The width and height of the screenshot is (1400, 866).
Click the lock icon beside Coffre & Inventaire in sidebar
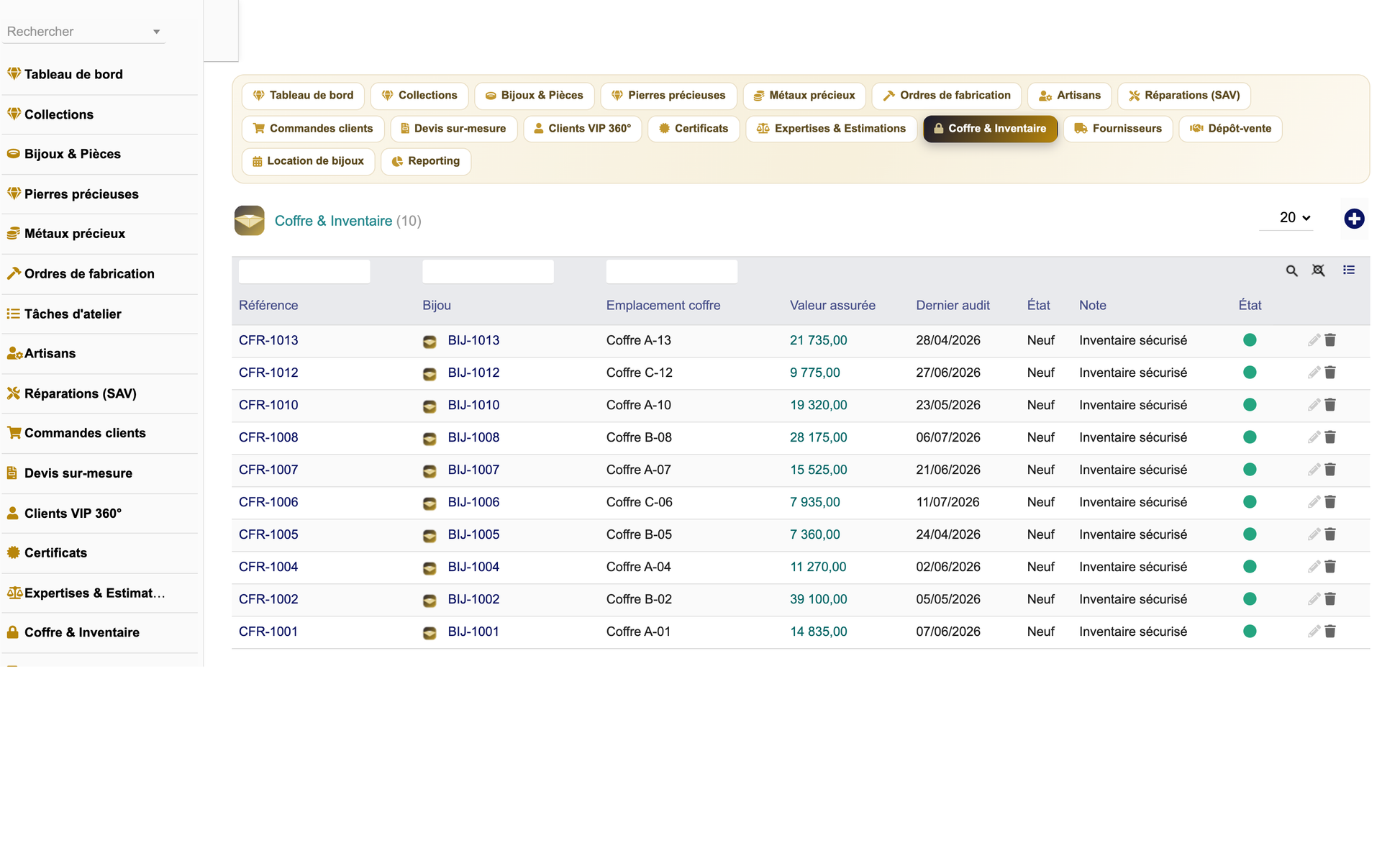(13, 632)
